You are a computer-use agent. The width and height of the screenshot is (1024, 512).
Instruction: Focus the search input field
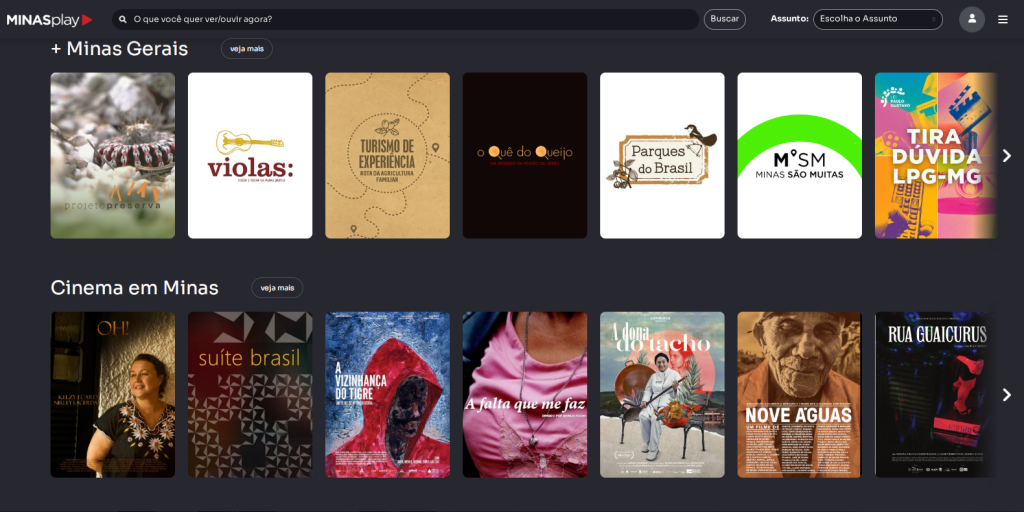click(x=410, y=19)
